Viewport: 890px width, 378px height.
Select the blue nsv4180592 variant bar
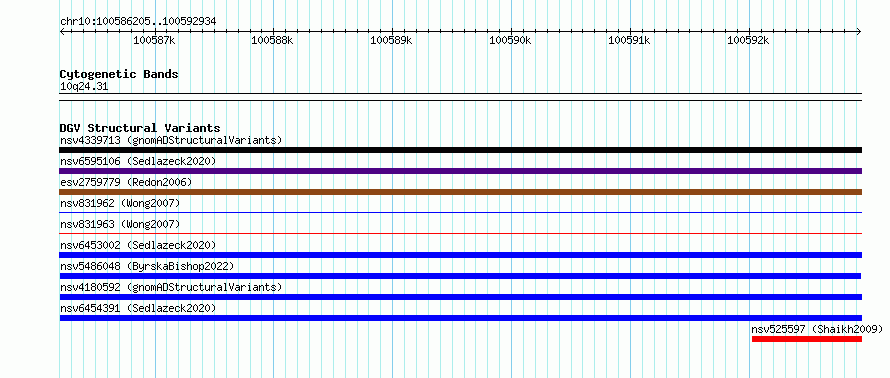(x=460, y=297)
